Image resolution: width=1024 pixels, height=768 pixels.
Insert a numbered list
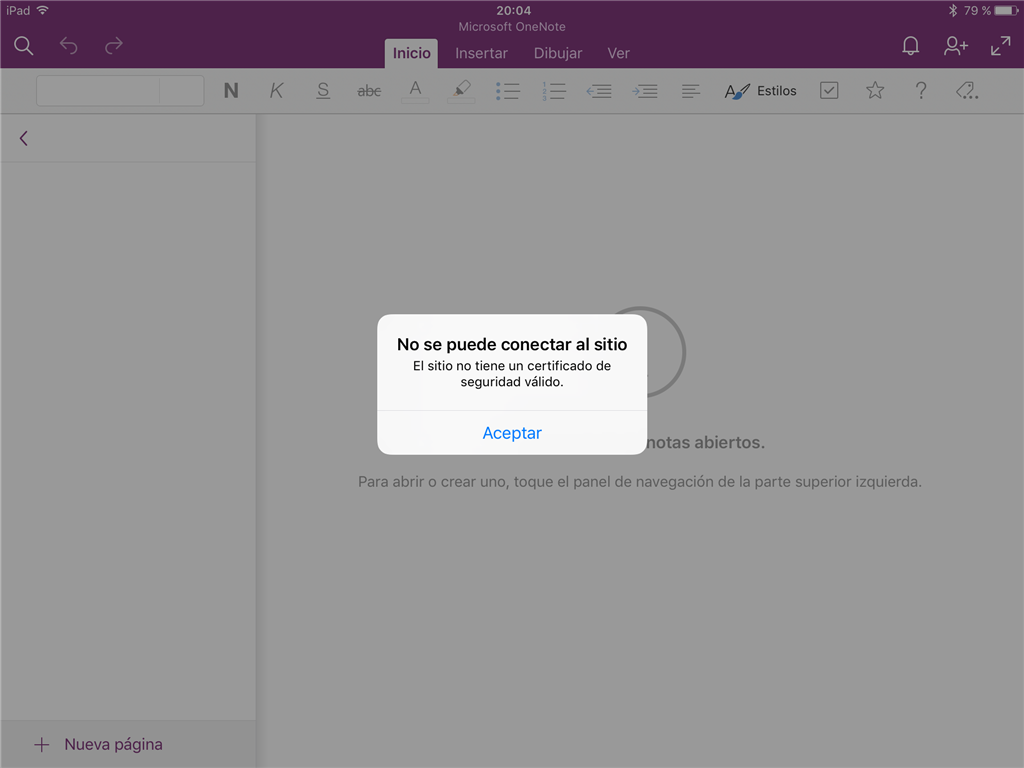coord(553,91)
